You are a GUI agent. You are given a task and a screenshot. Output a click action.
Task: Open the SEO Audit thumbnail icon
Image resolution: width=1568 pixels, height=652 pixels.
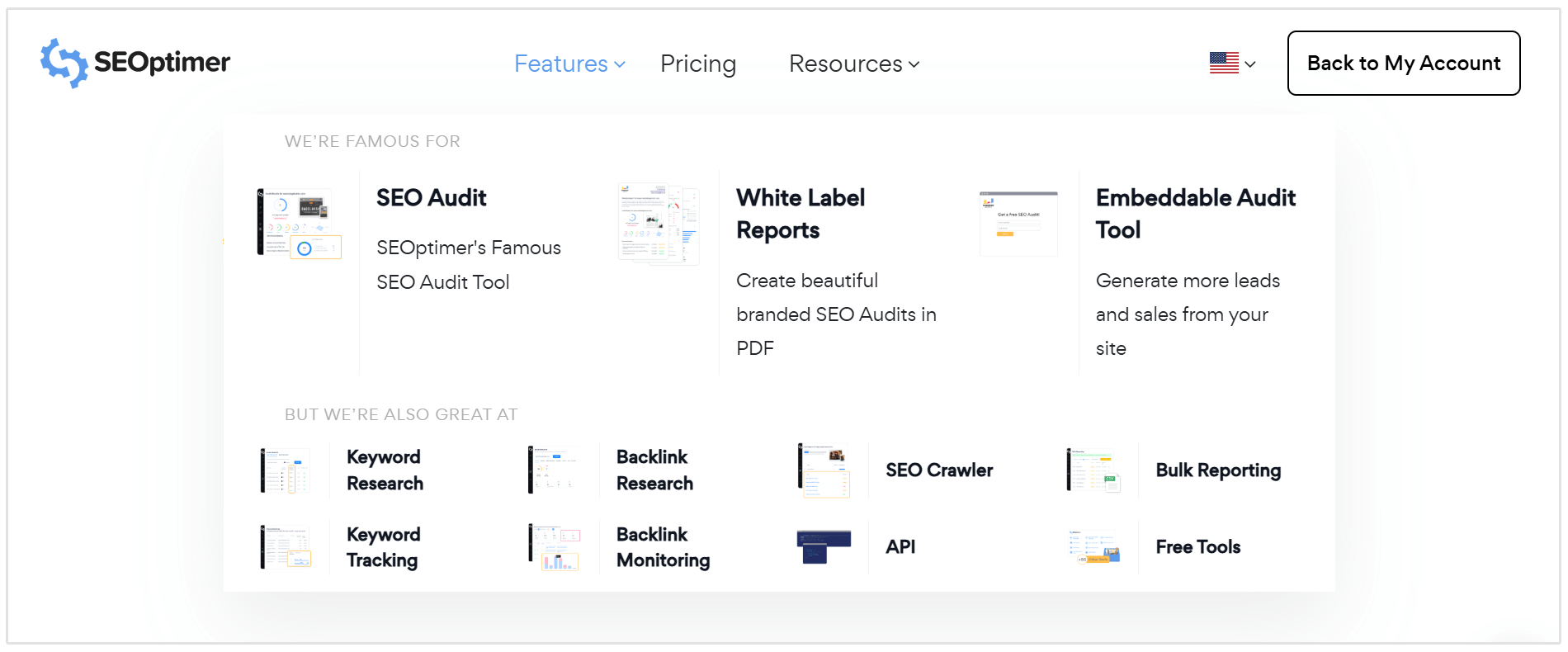[299, 223]
